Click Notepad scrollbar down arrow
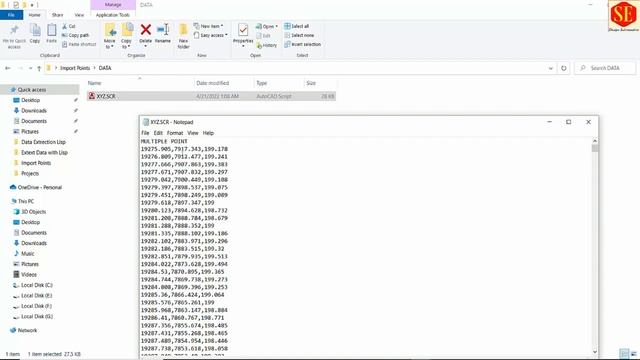 [595, 352]
